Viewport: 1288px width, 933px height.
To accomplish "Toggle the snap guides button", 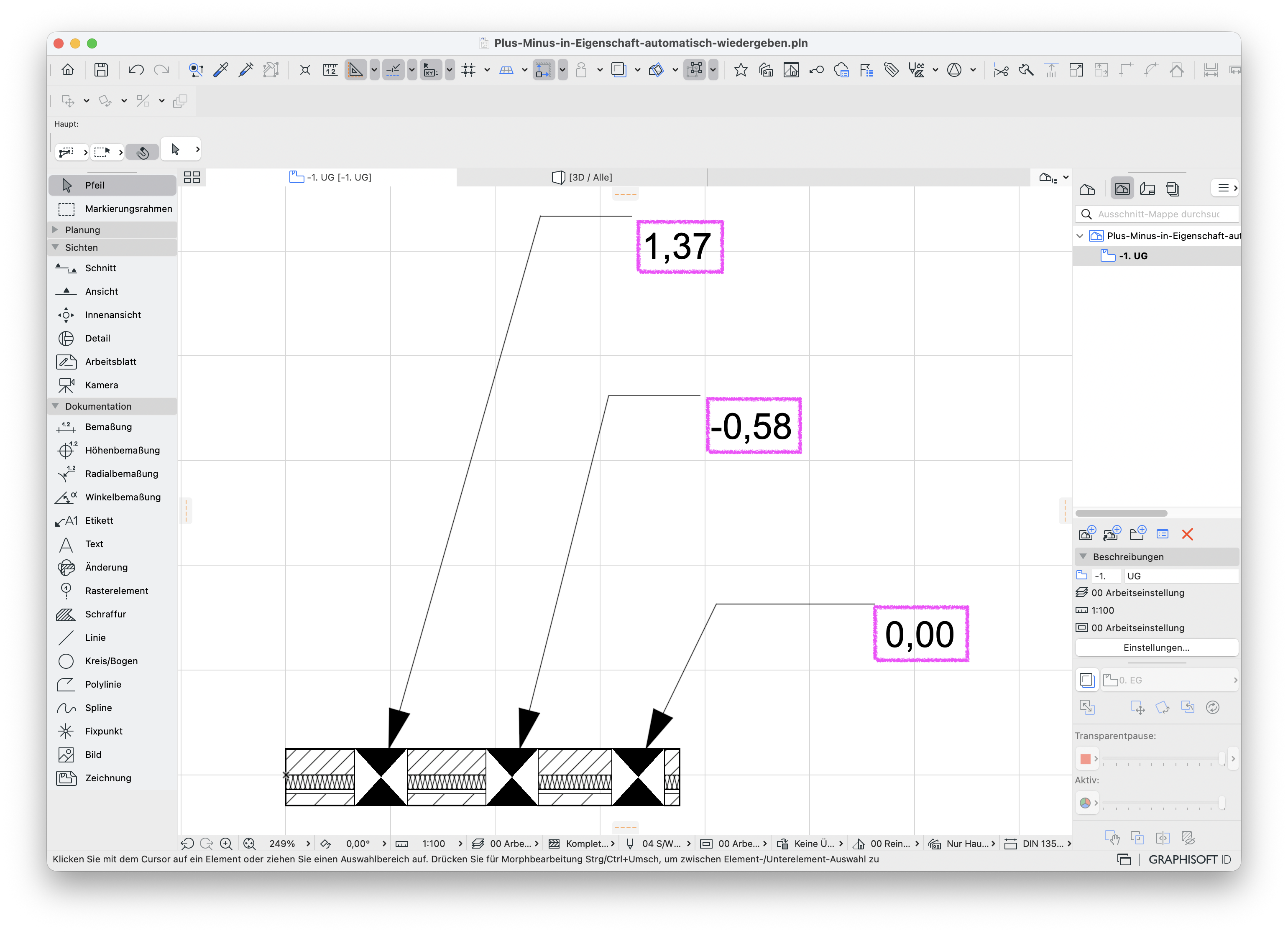I will (x=393, y=70).
